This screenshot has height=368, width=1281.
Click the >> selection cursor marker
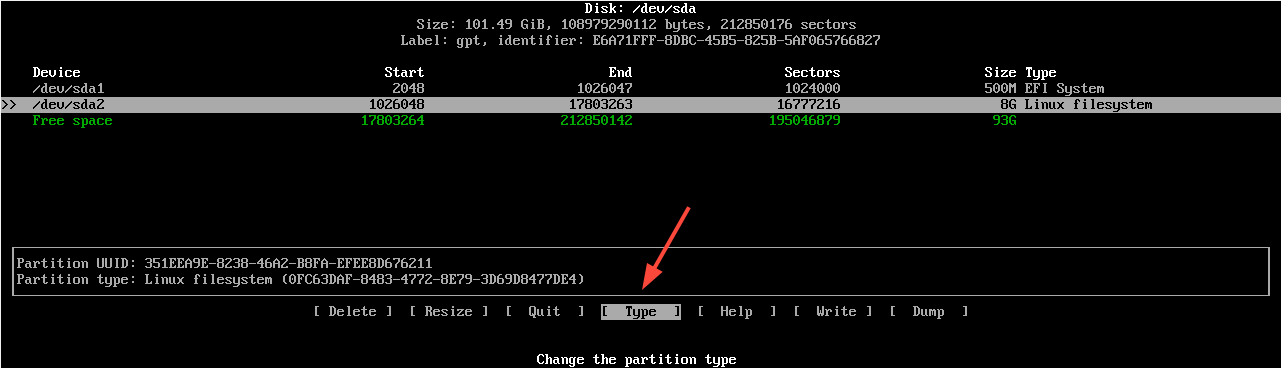(x=9, y=105)
